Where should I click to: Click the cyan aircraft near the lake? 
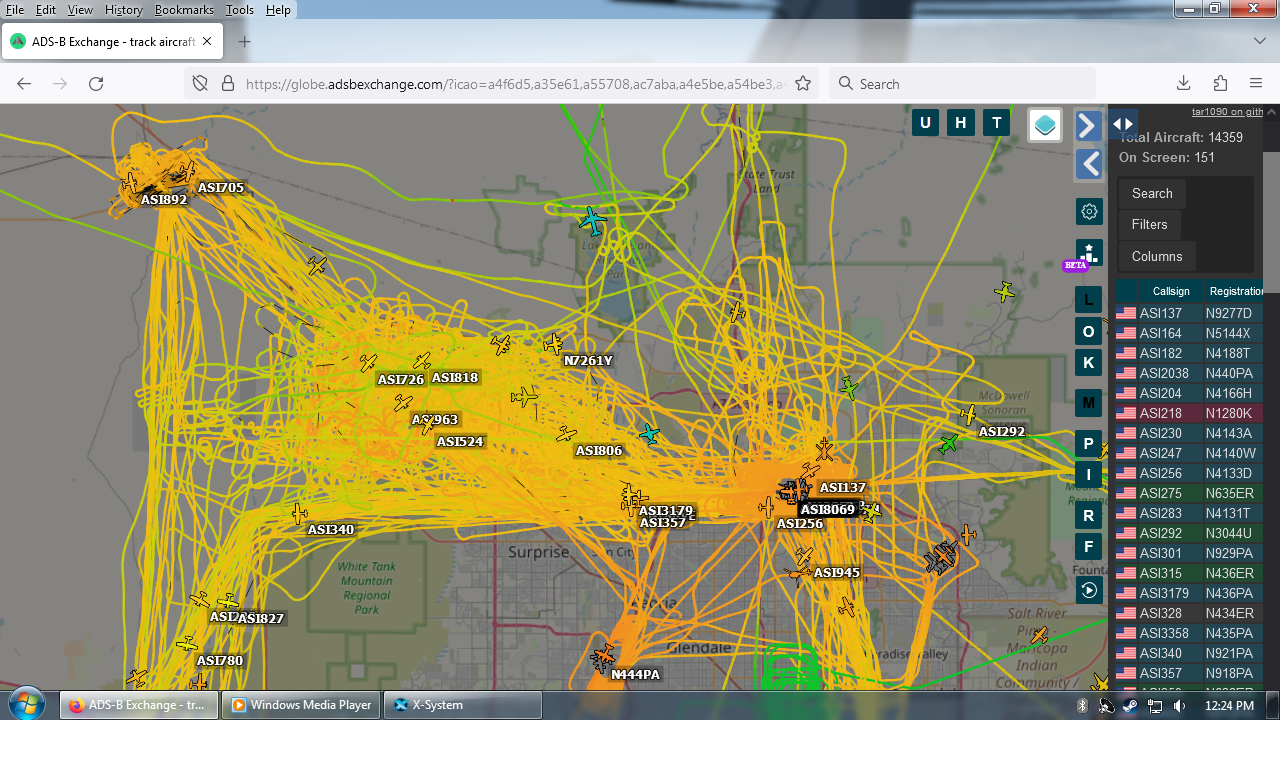[593, 220]
